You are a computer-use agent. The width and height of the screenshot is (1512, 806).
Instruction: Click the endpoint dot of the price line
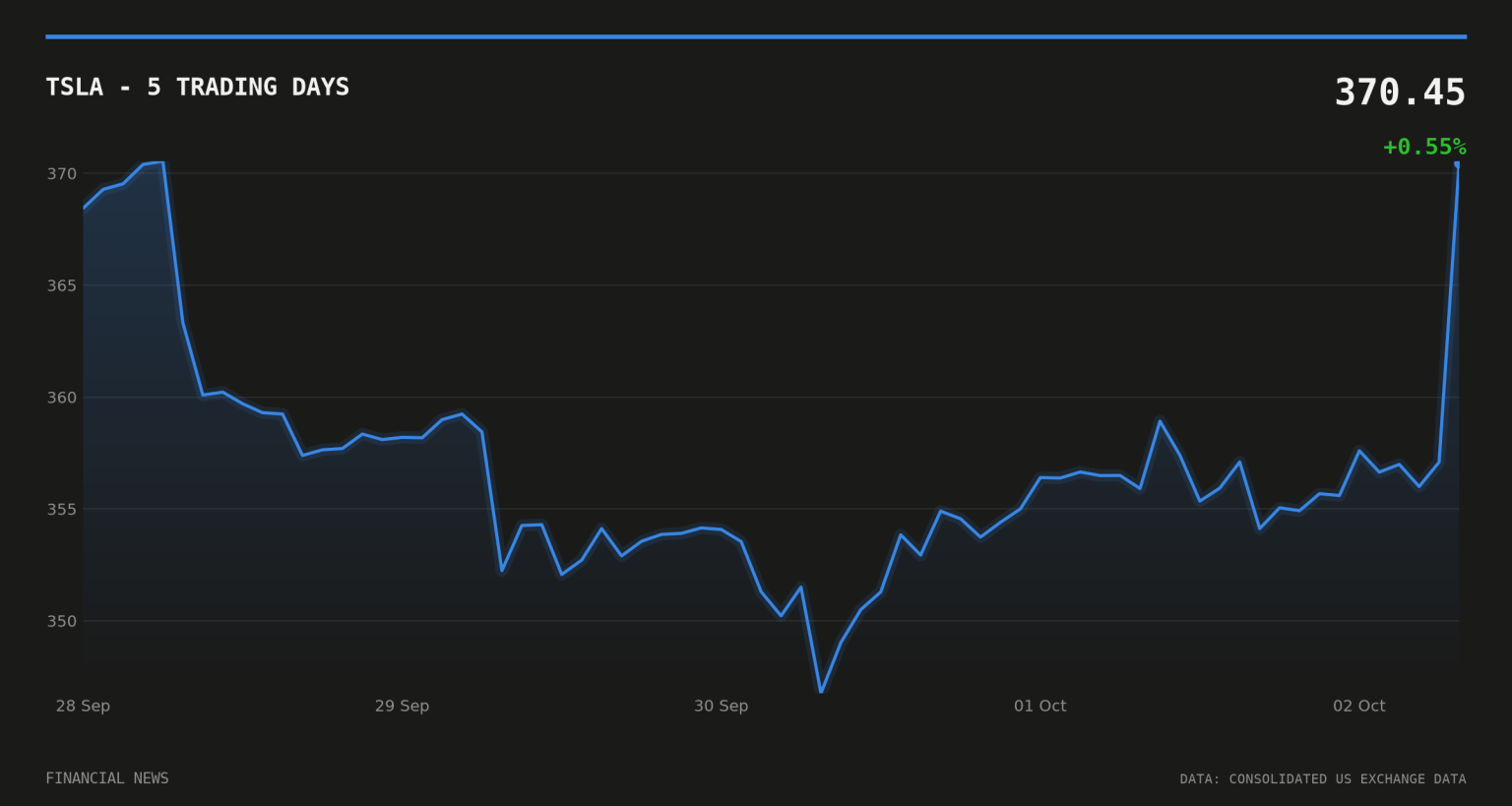(1457, 164)
